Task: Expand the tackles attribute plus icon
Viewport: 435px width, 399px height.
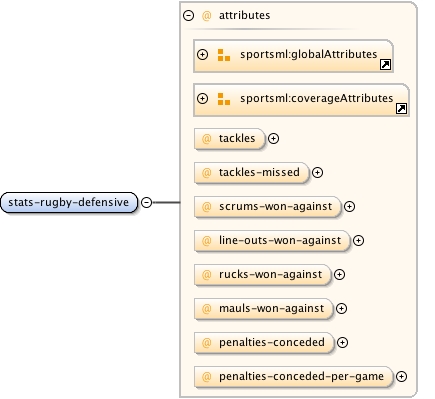Action: 273,138
